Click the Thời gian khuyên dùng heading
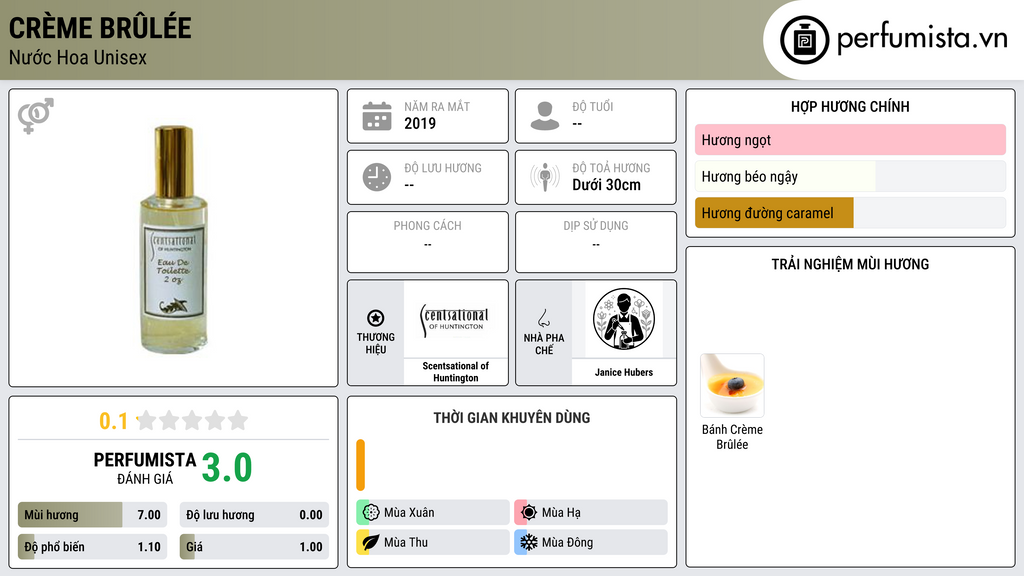 click(512, 418)
